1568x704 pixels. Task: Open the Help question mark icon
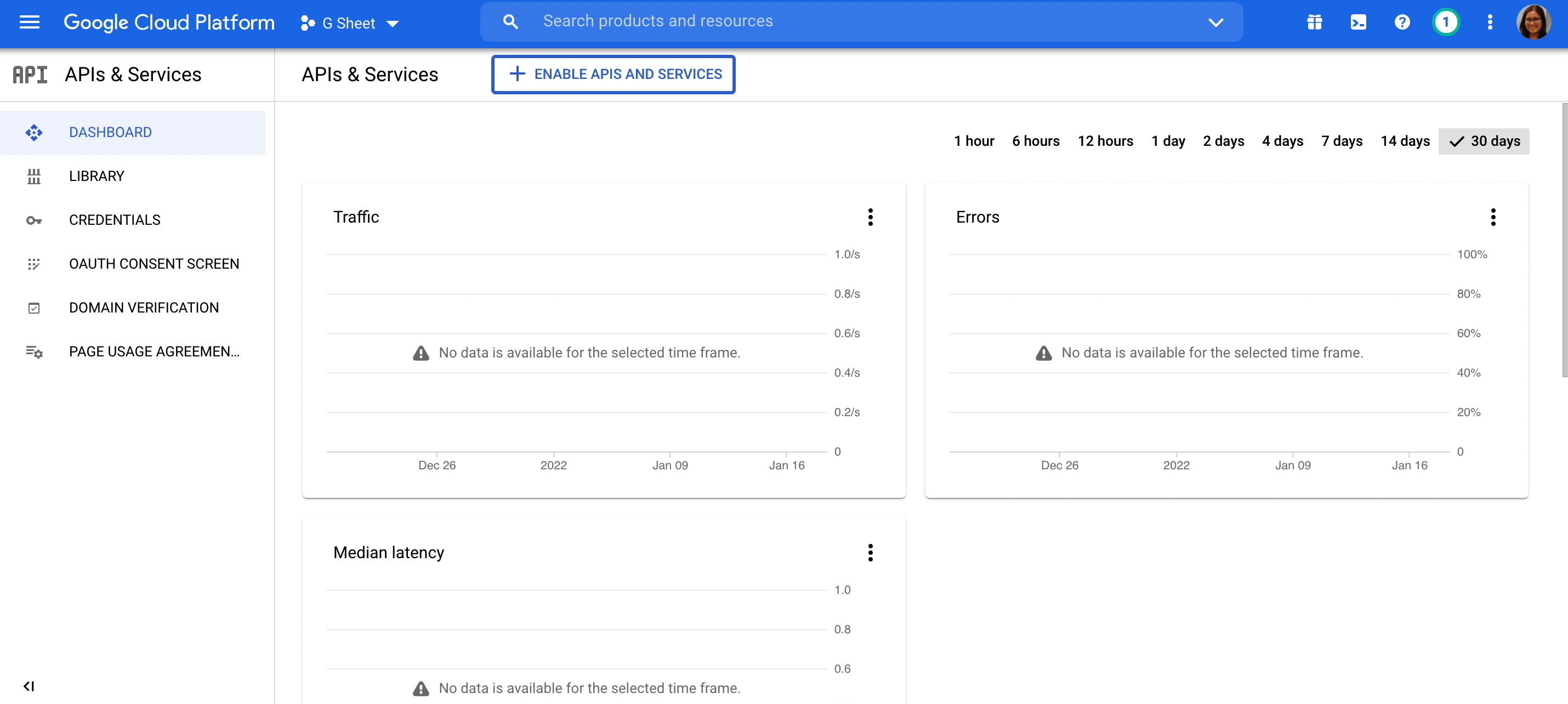[1402, 22]
